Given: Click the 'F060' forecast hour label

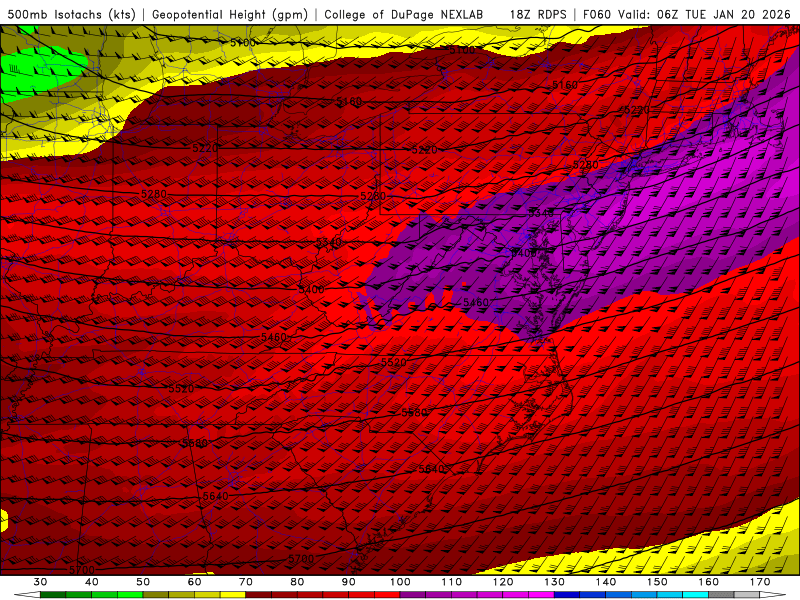Looking at the screenshot, I should [597, 15].
